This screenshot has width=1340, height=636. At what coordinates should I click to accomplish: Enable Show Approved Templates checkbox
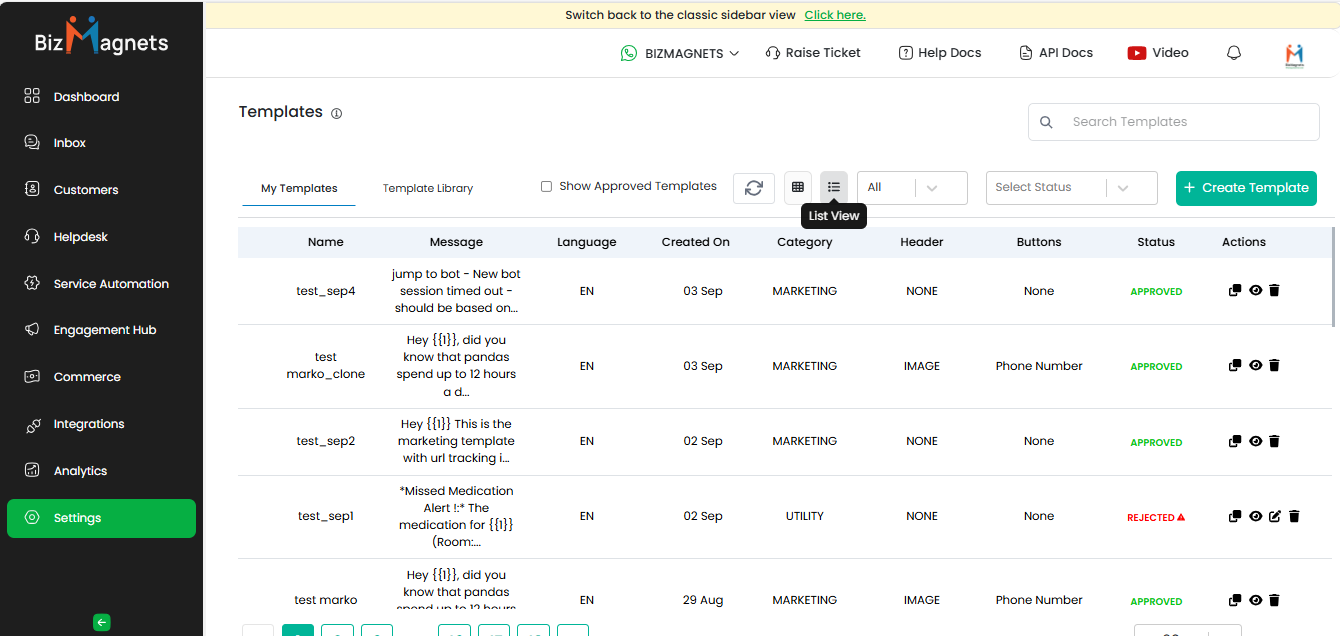point(546,186)
